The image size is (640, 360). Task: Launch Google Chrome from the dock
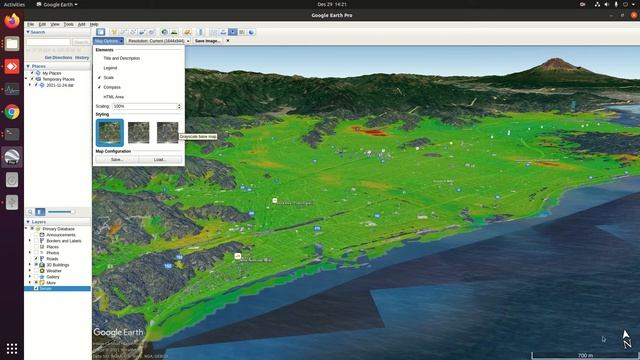12,112
